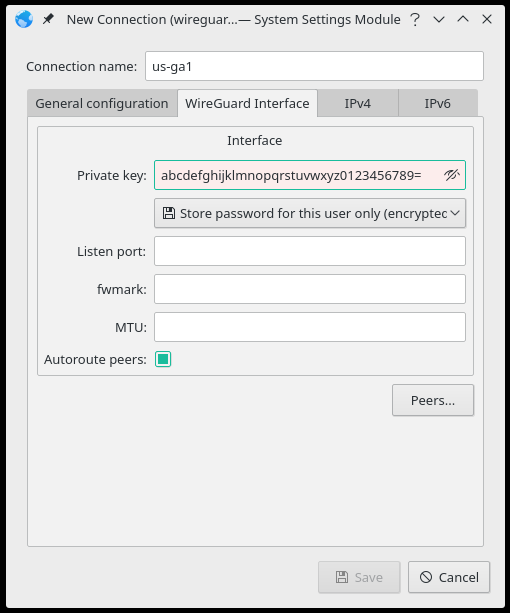Click into the MTU input field

[310, 327]
